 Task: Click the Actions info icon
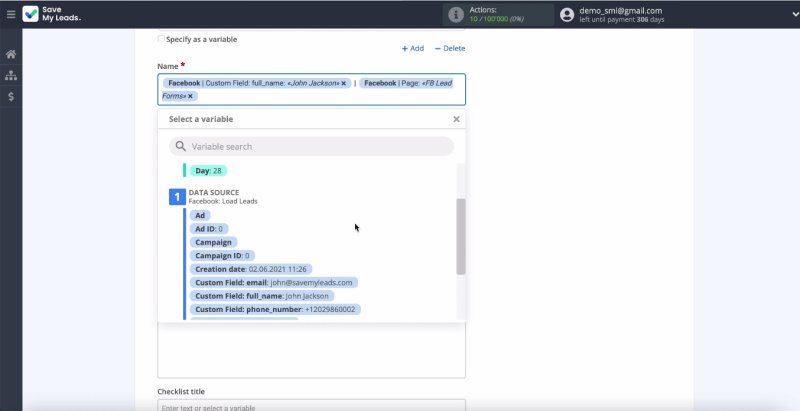[456, 14]
